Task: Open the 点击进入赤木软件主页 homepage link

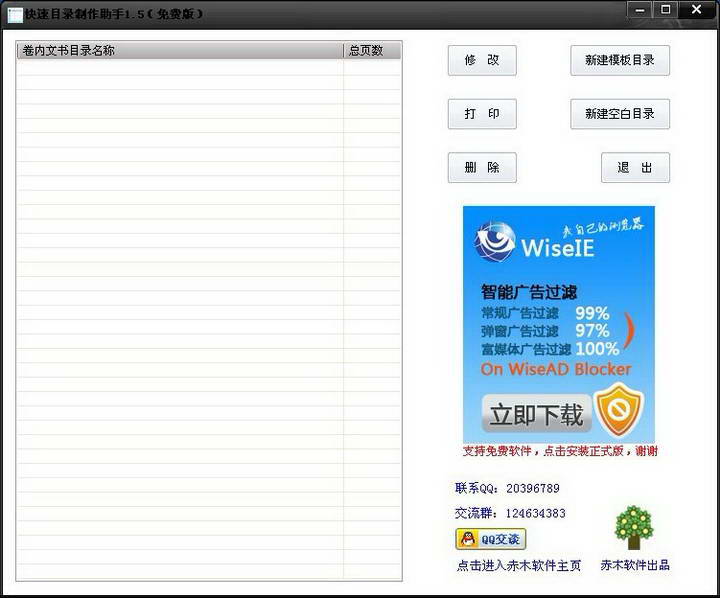Action: 519,565
